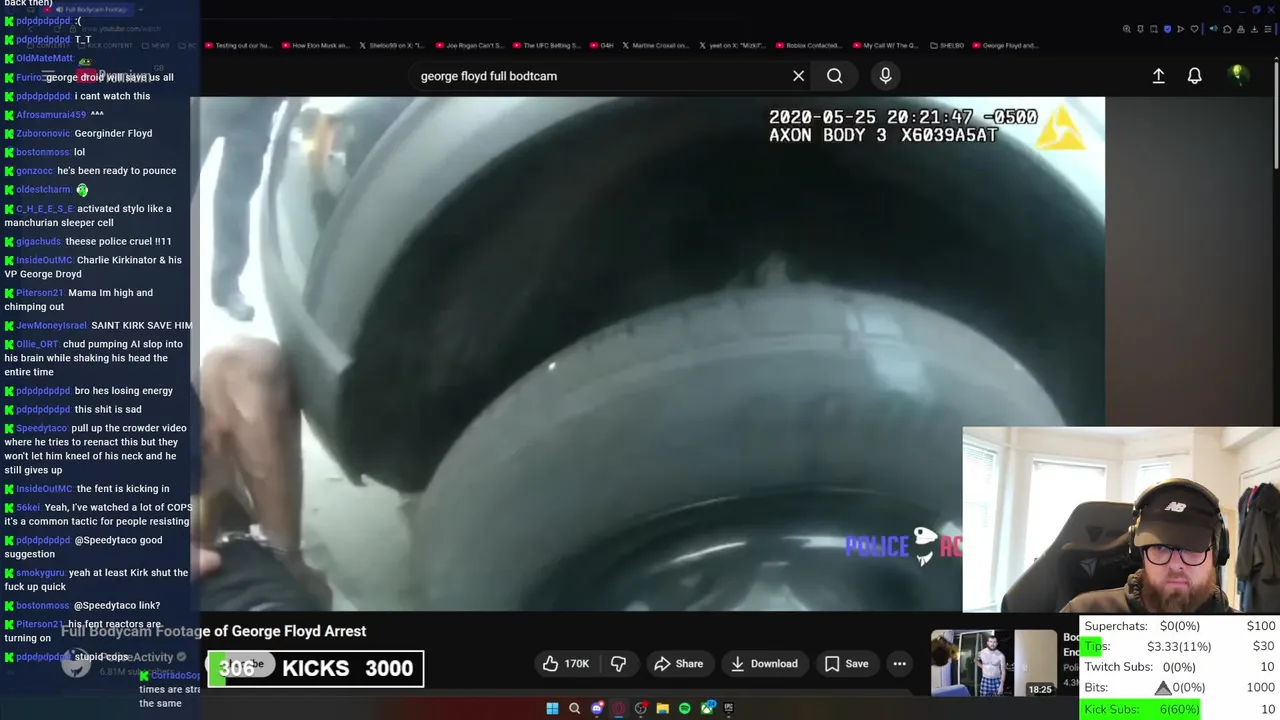This screenshot has height=720, width=1280.
Task: Click chat username 'oldestcharm'
Action: pos(43,190)
